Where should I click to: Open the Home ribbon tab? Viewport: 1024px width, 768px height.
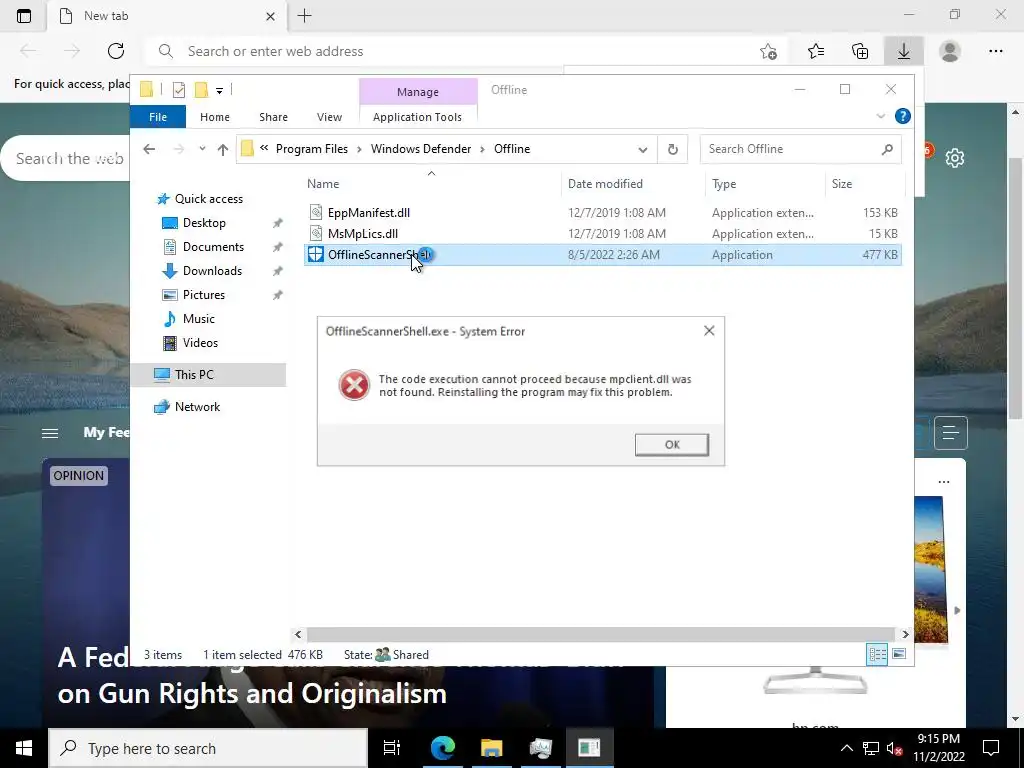[x=215, y=117]
